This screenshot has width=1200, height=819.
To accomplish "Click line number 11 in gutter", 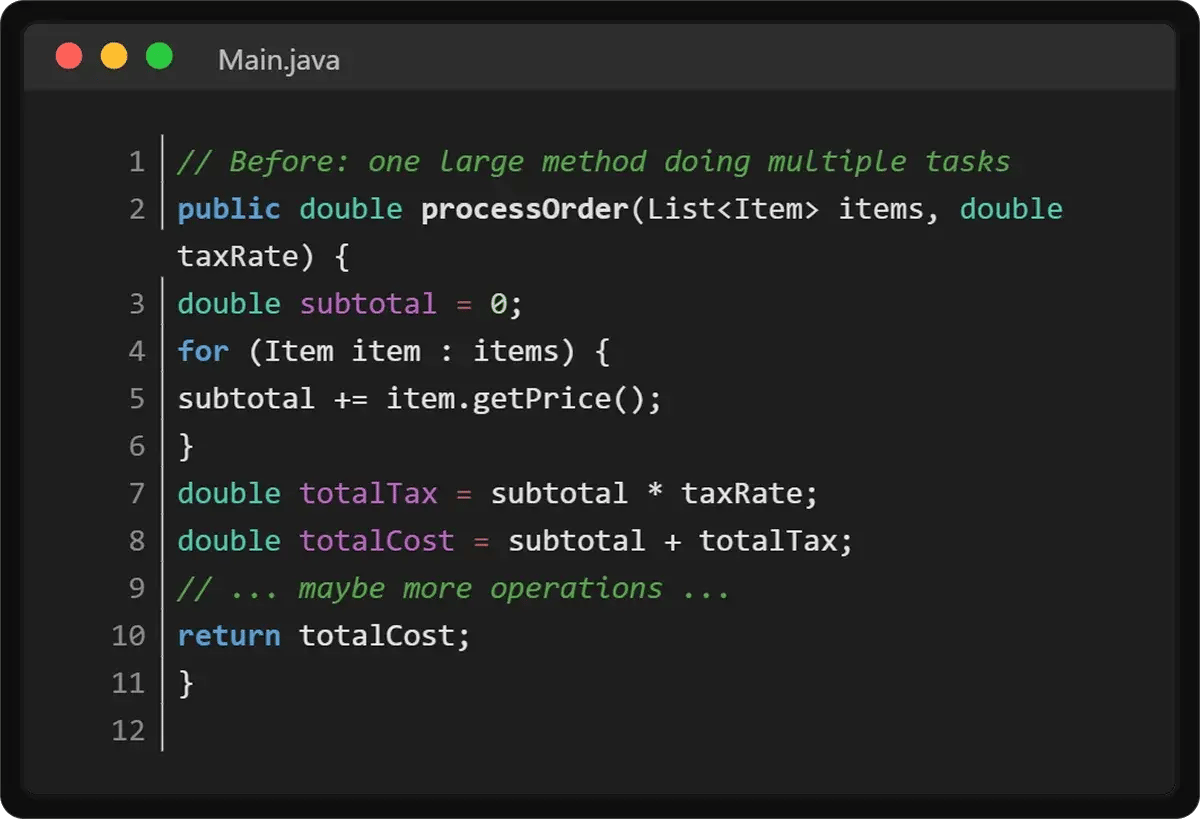I will (x=129, y=683).
